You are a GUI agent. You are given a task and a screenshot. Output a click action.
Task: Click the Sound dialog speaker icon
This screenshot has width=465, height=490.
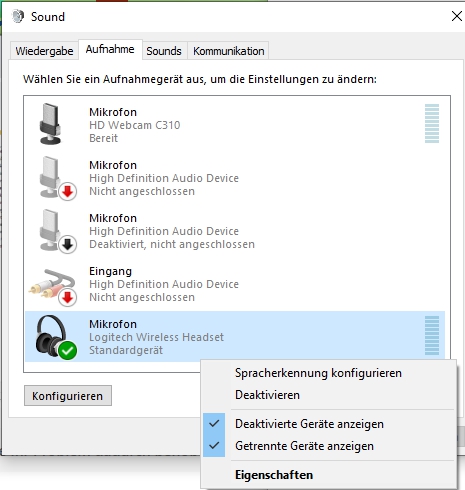coord(18,16)
